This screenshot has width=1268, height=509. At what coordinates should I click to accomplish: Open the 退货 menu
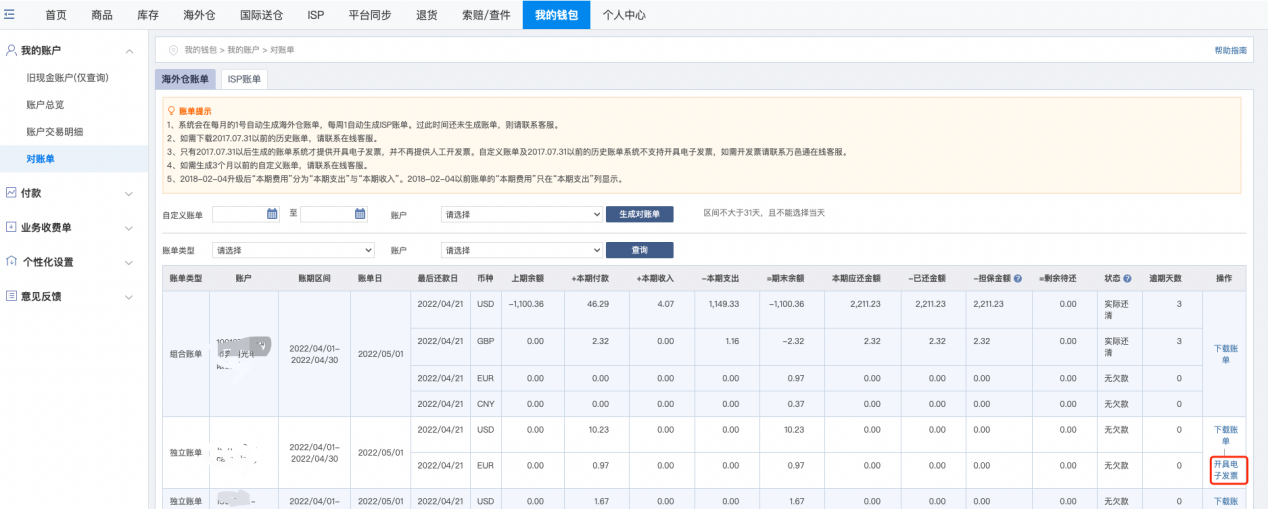pos(426,15)
